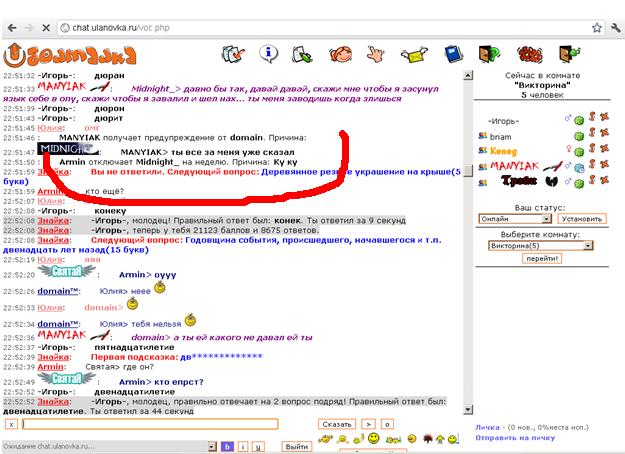
Task: Click the blue info icon in chat toolbar
Action: pyautogui.click(x=268, y=52)
